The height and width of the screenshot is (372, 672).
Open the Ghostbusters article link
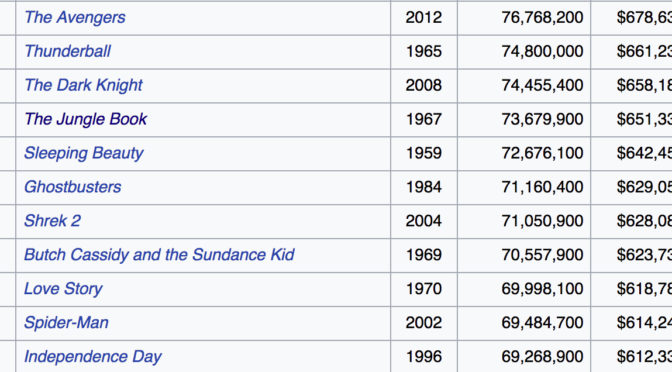tap(73, 187)
